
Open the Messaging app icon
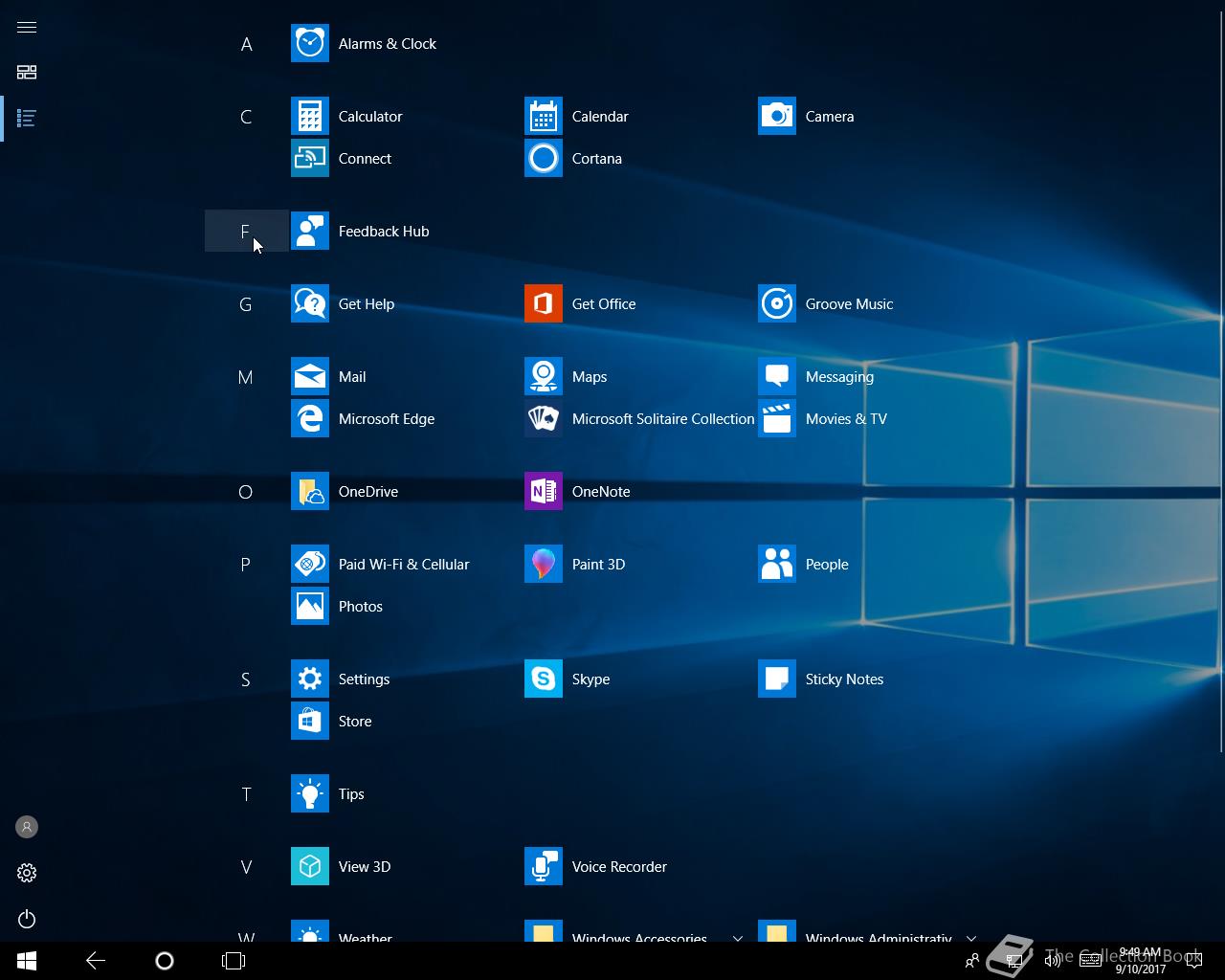click(x=777, y=377)
